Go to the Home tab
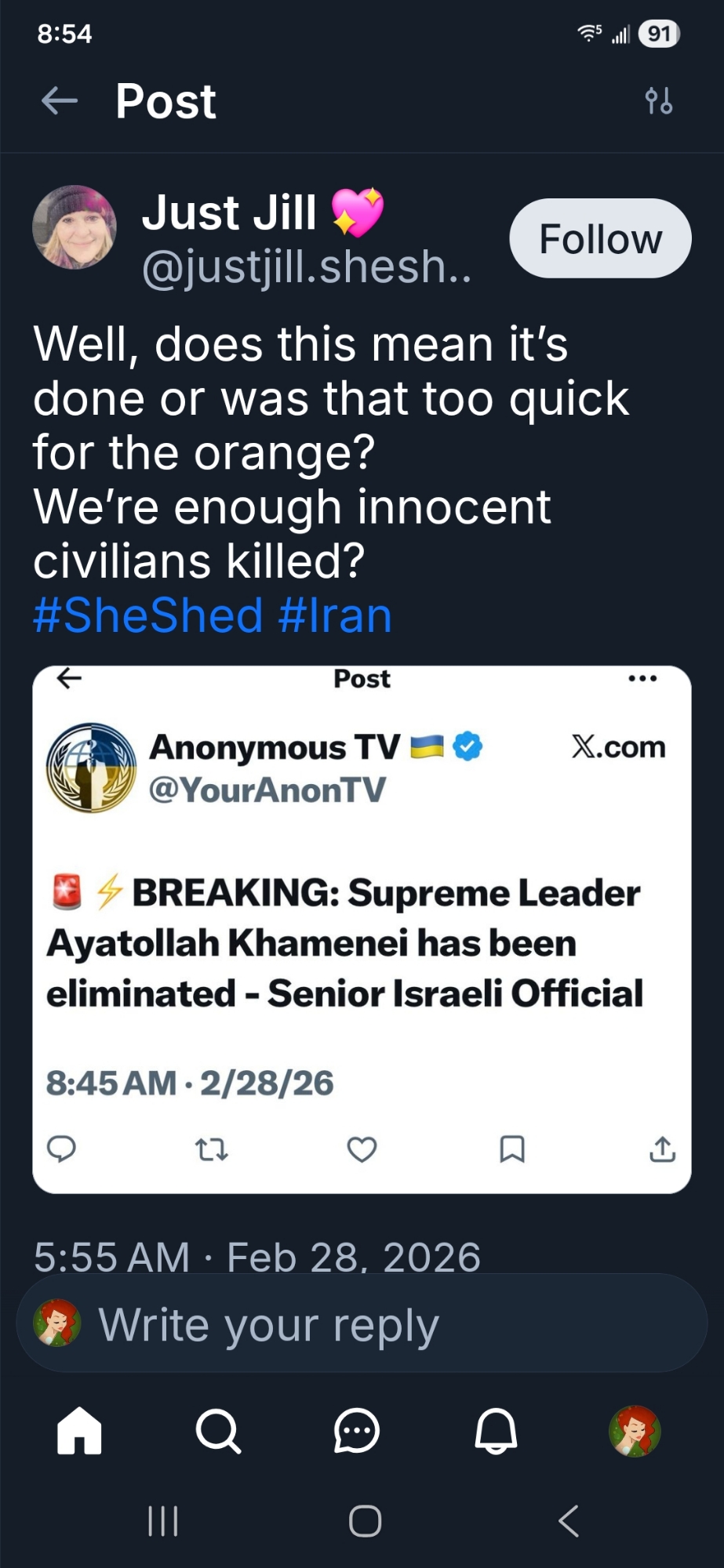 (79, 1431)
